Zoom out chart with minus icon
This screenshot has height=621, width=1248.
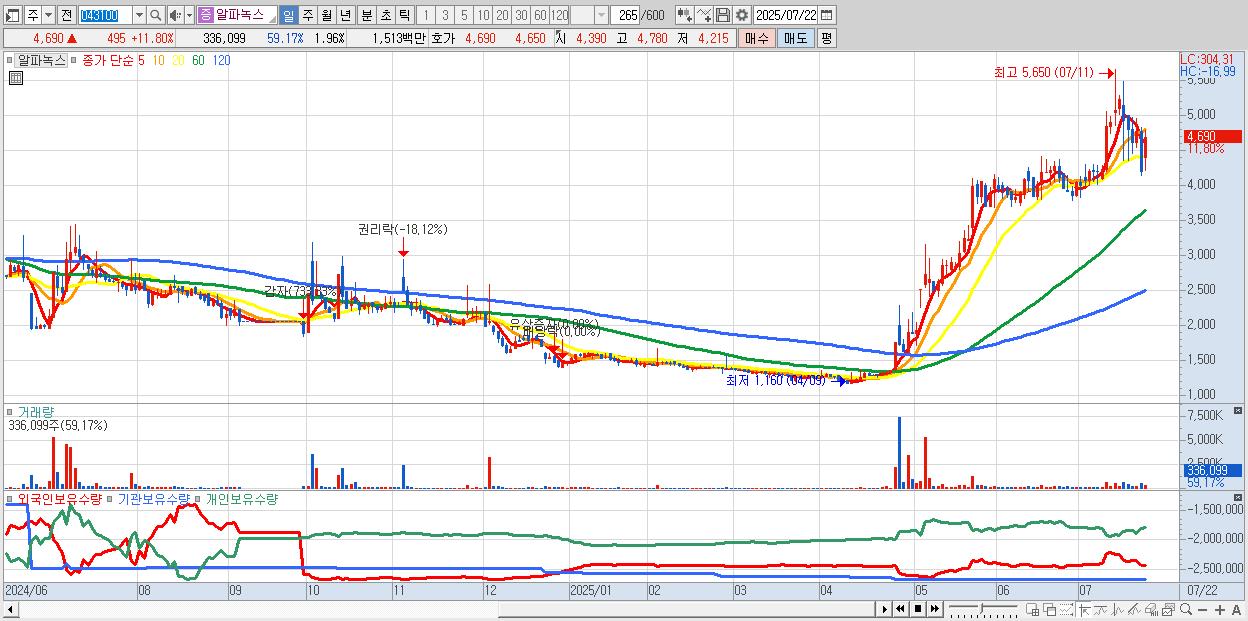pos(1203,609)
